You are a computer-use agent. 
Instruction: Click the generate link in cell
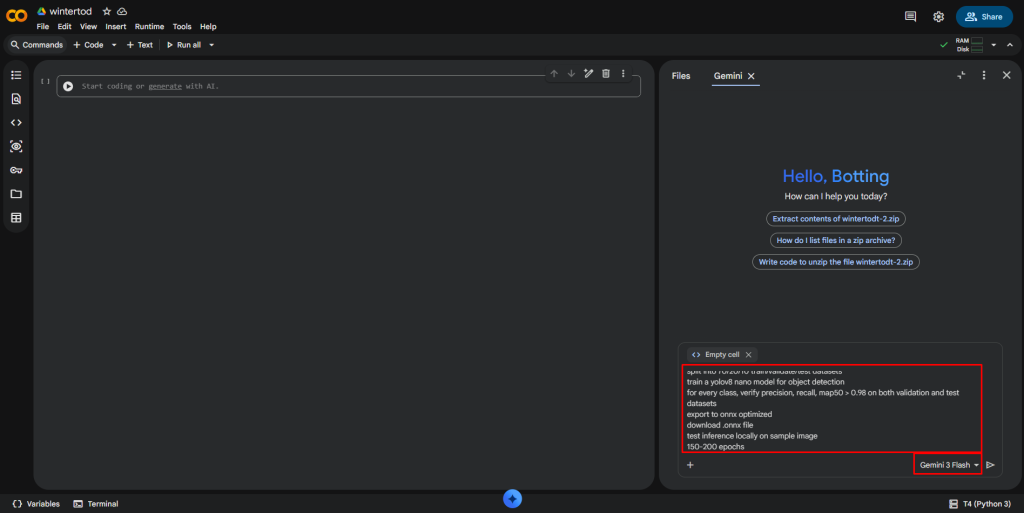point(165,86)
